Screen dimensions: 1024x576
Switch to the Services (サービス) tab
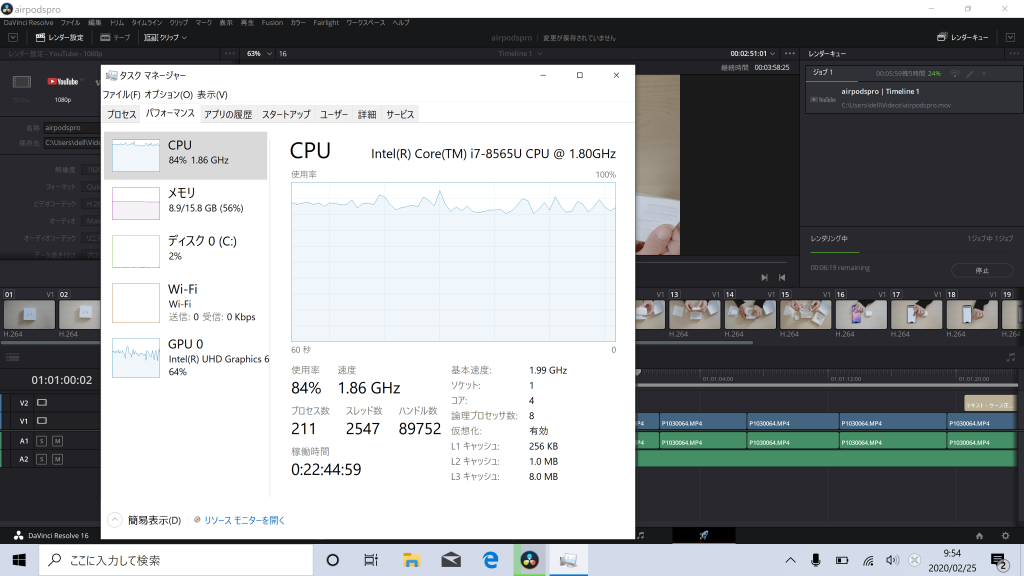[400, 114]
